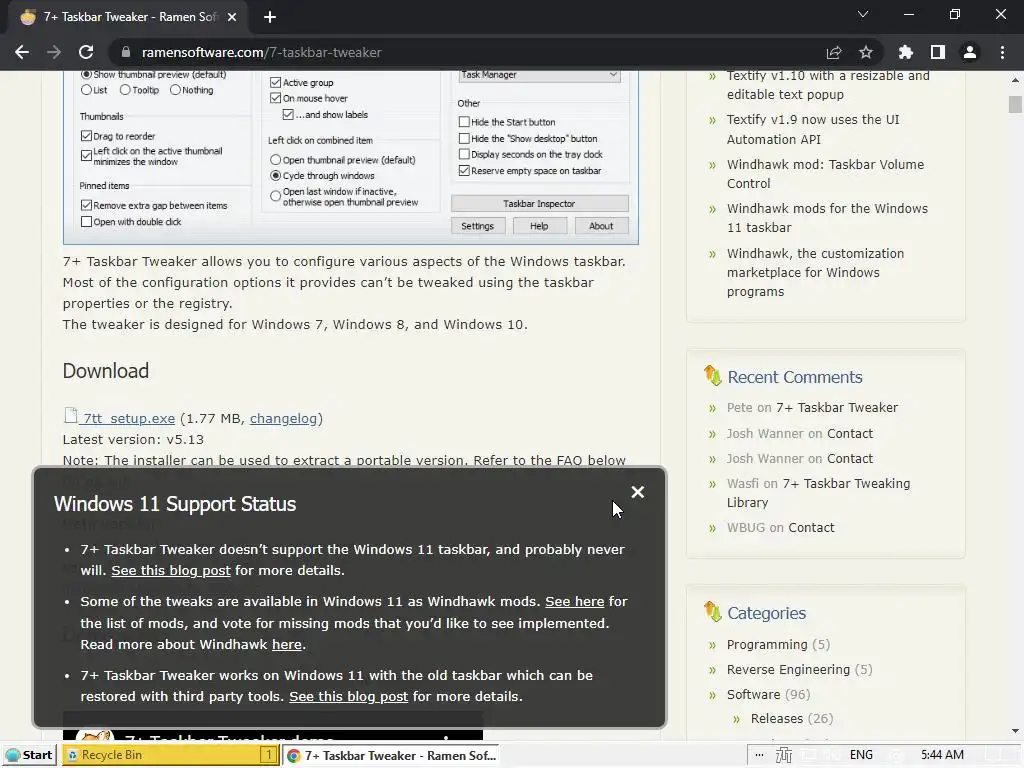Click the Chrome icon in the taskbar button
Image resolution: width=1024 pixels, height=768 pixels.
tap(294, 756)
